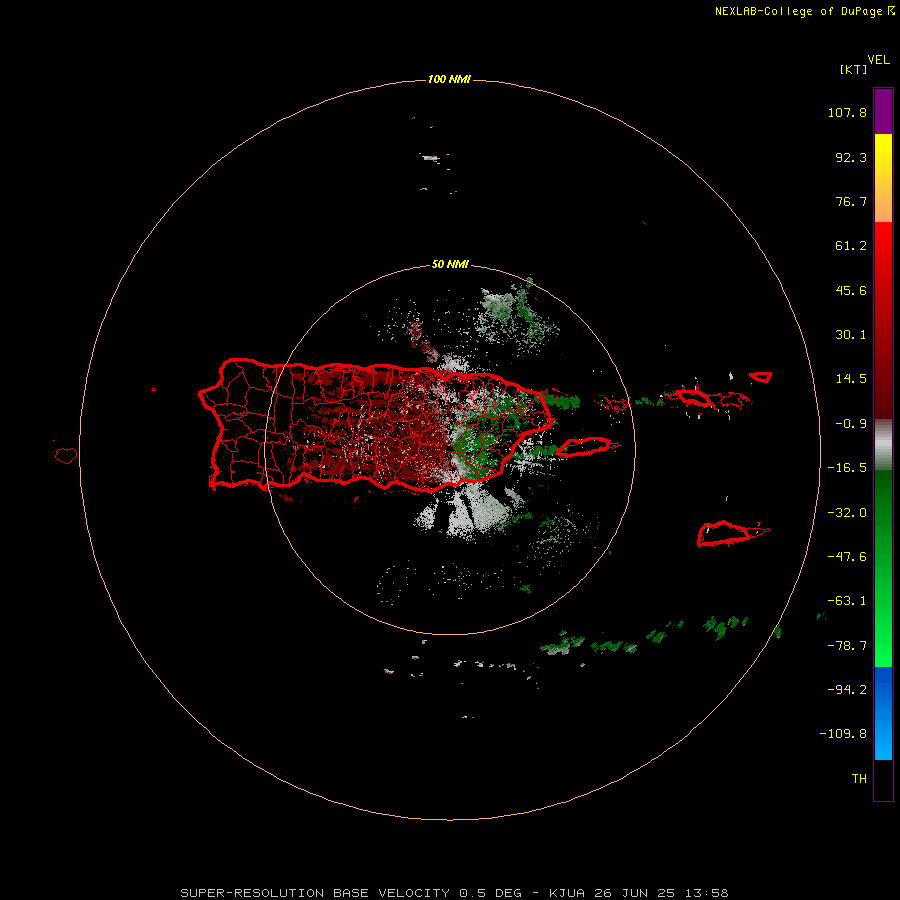
Task: Click the Vieques island outline east of Puerto Rico
Action: point(584,447)
